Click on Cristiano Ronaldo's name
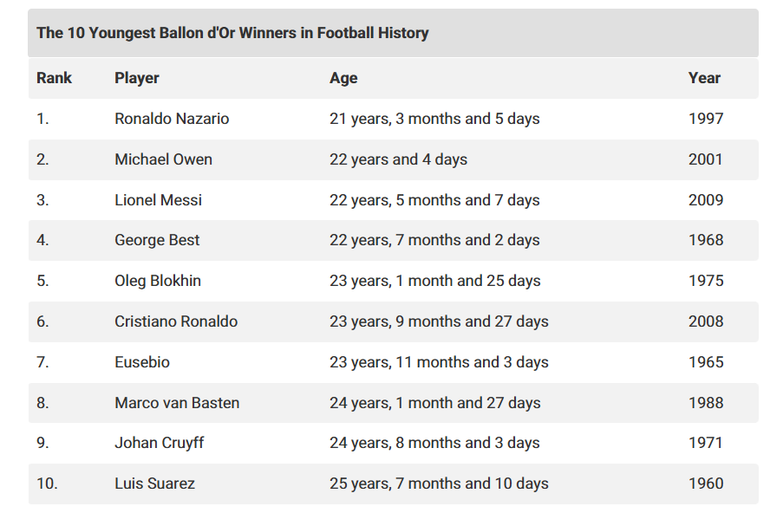Image resolution: width=770 pixels, height=513 pixels. tap(176, 322)
